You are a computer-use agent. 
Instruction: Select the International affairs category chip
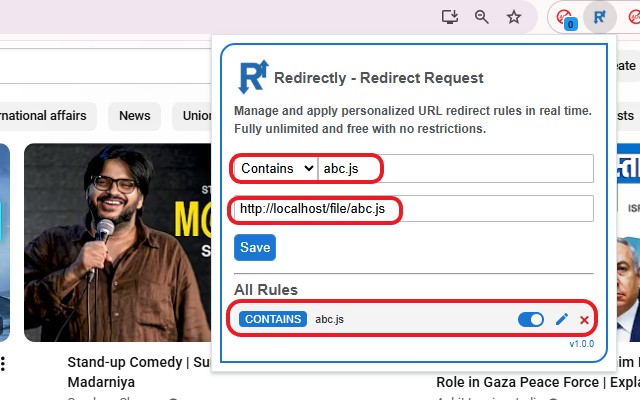[x=45, y=116]
